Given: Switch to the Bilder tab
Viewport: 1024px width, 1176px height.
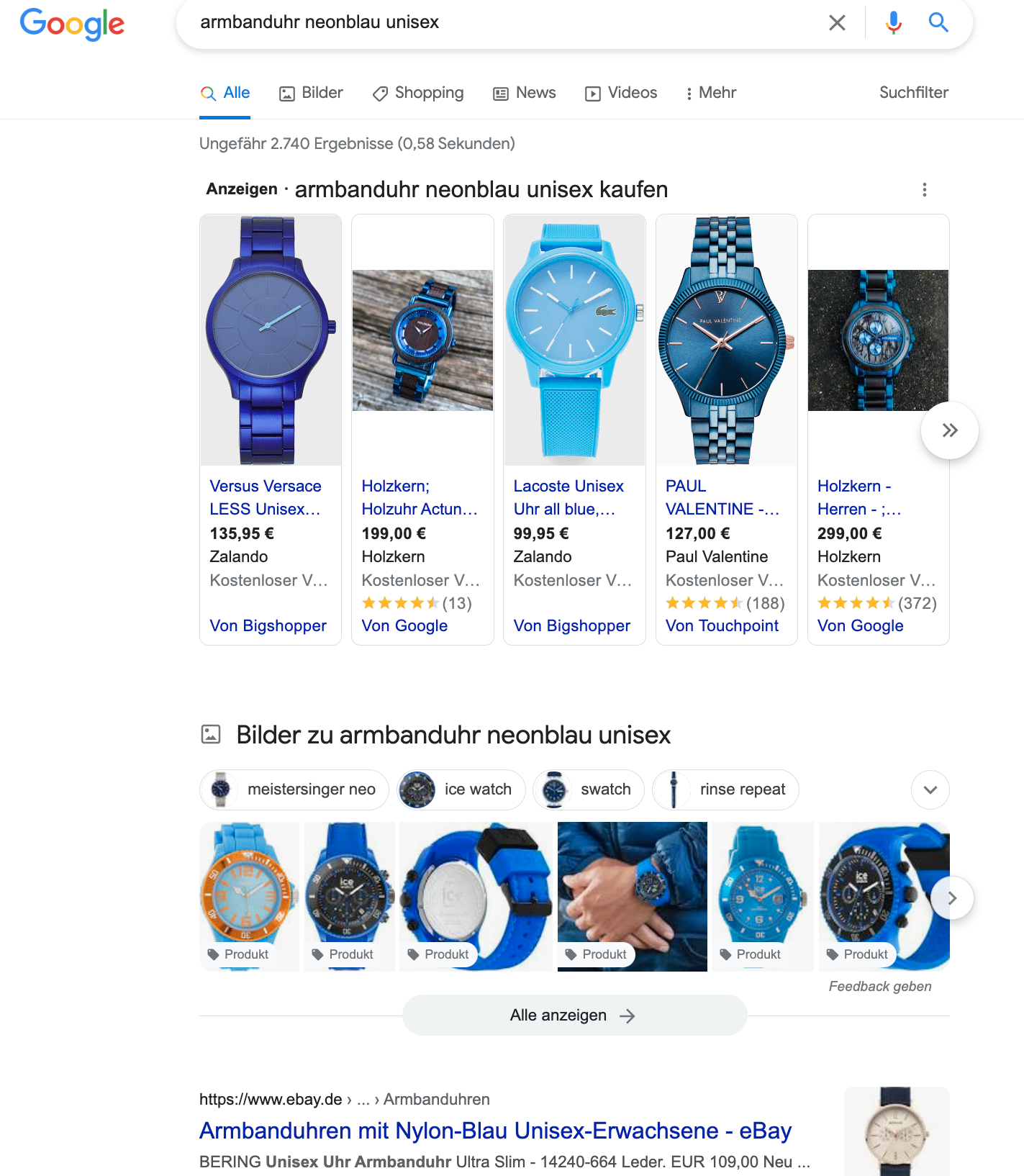Looking at the screenshot, I should [x=311, y=93].
